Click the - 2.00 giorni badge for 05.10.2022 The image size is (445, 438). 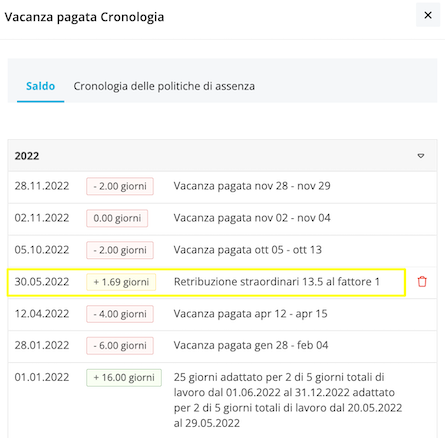120,250
